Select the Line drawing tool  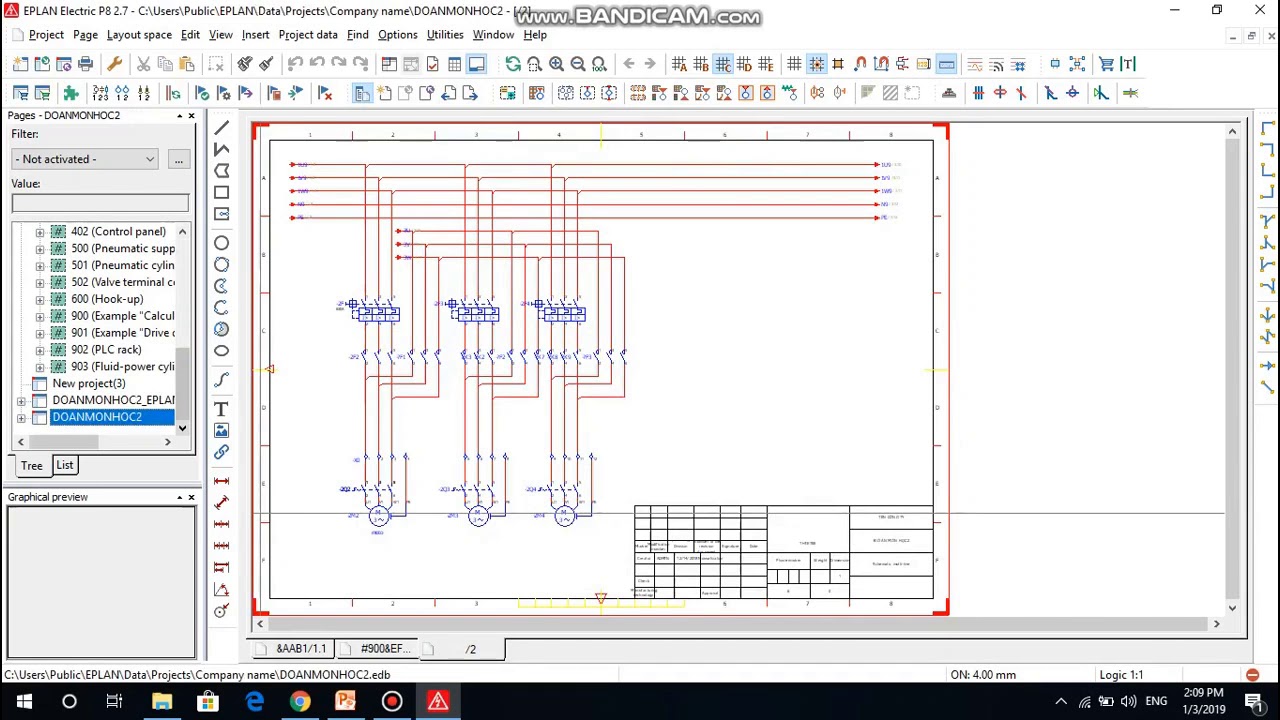[x=222, y=127]
